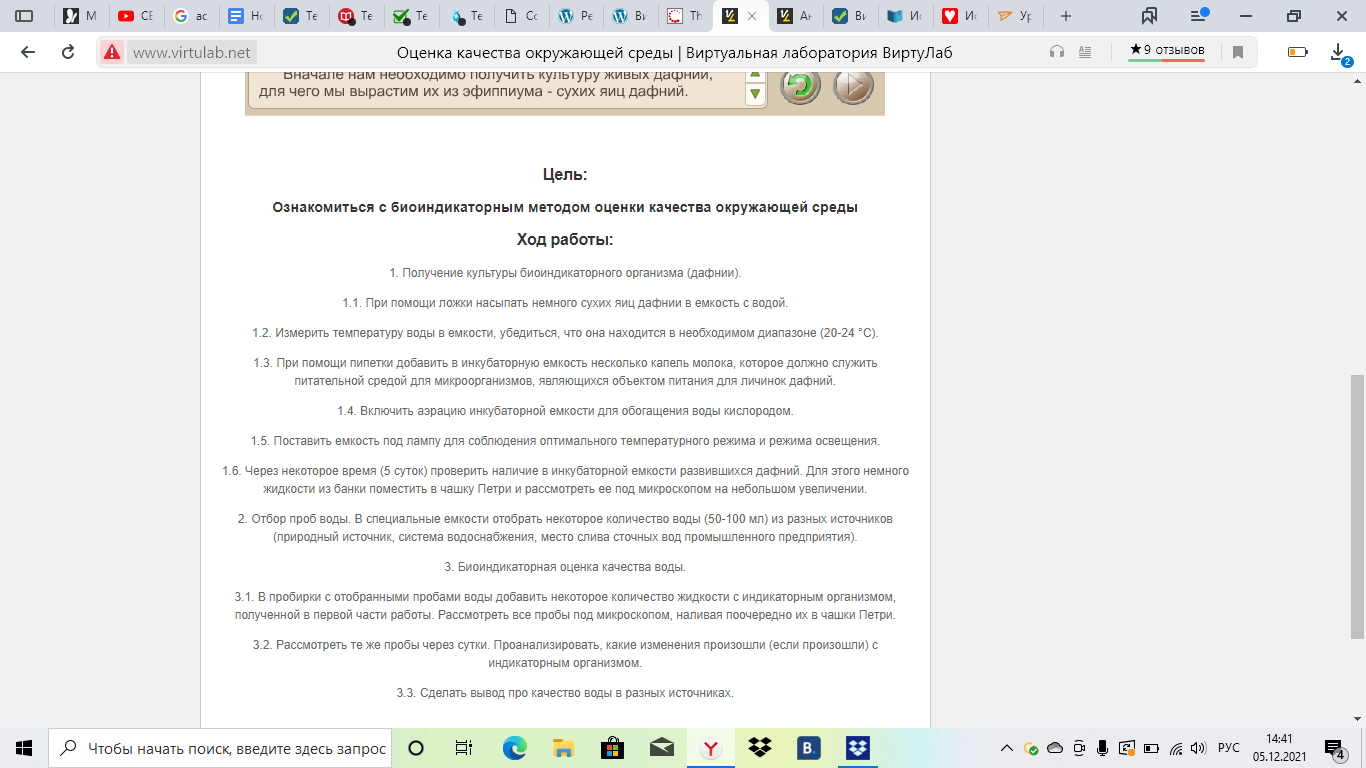Click the red security warning icon
1366x768 pixels.
(111, 52)
